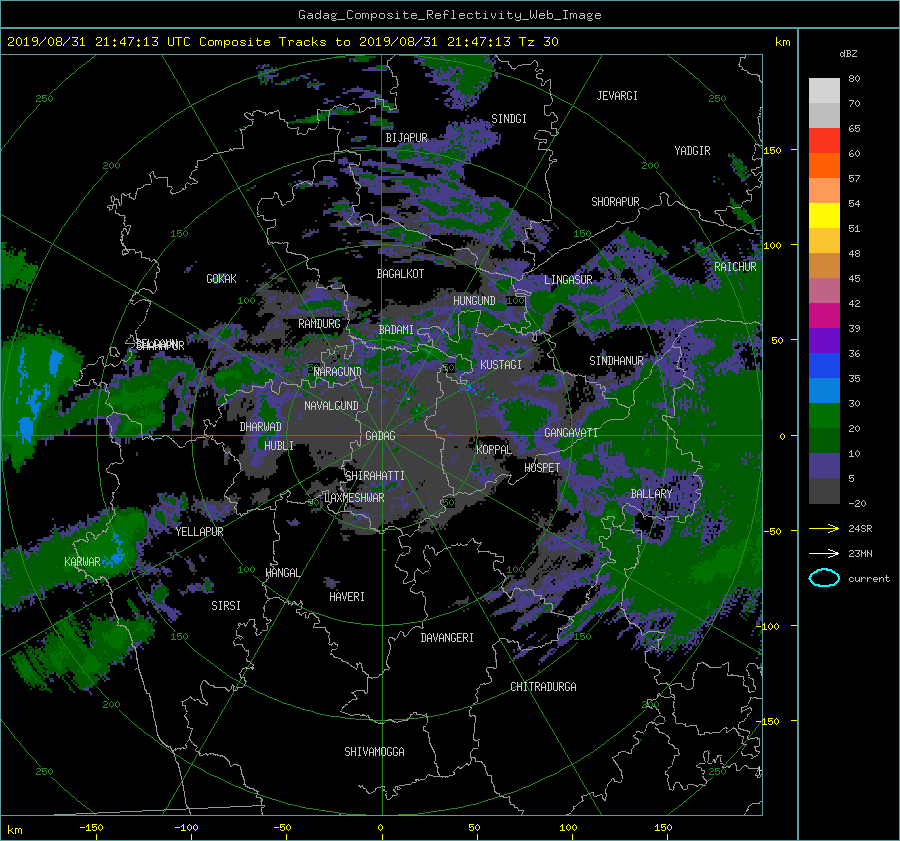Screen dimensions: 900x841
Task: Select the NAVALGUND city label
Action: (331, 406)
